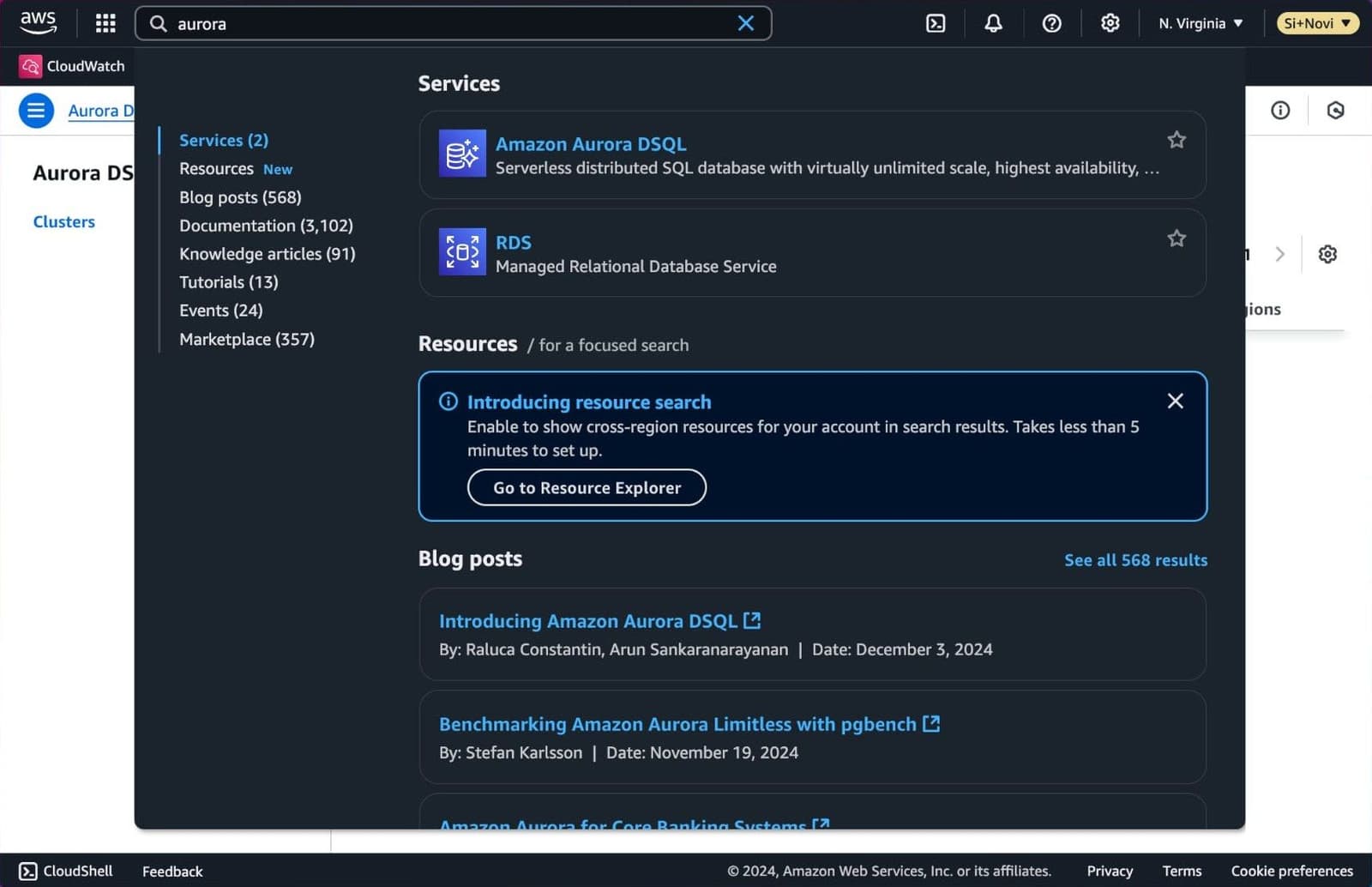1372x887 pixels.
Task: Open the CloudShell icon in top bar
Action: [x=936, y=23]
